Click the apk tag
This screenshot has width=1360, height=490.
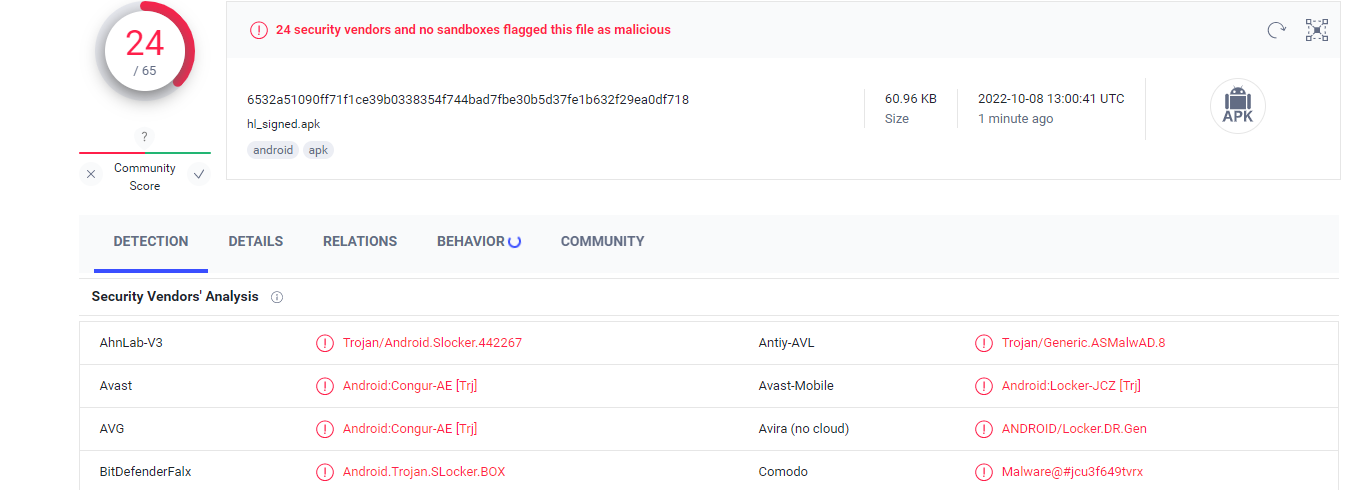318,150
